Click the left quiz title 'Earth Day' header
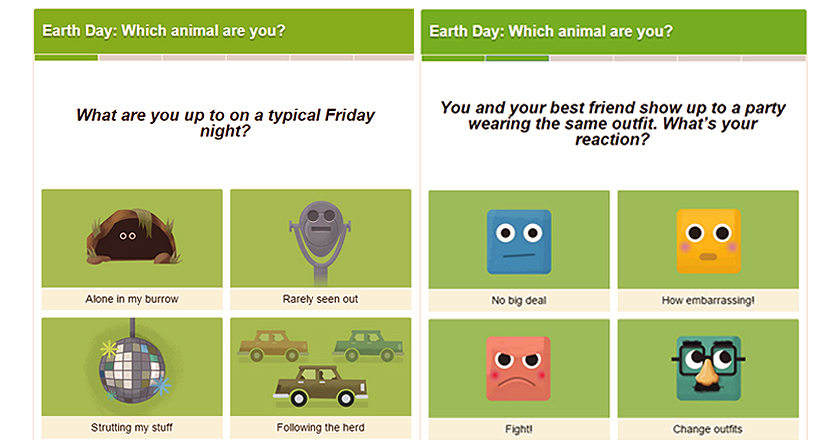 (x=164, y=31)
